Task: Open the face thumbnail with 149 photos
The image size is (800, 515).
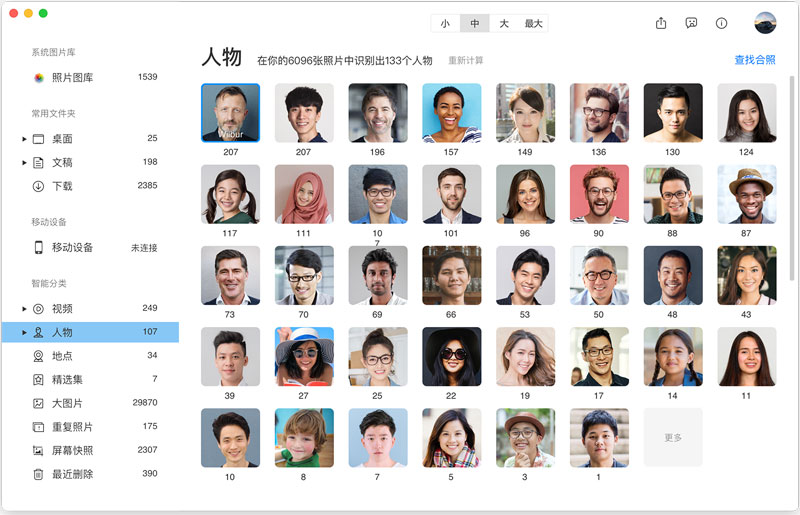Action: tap(526, 113)
